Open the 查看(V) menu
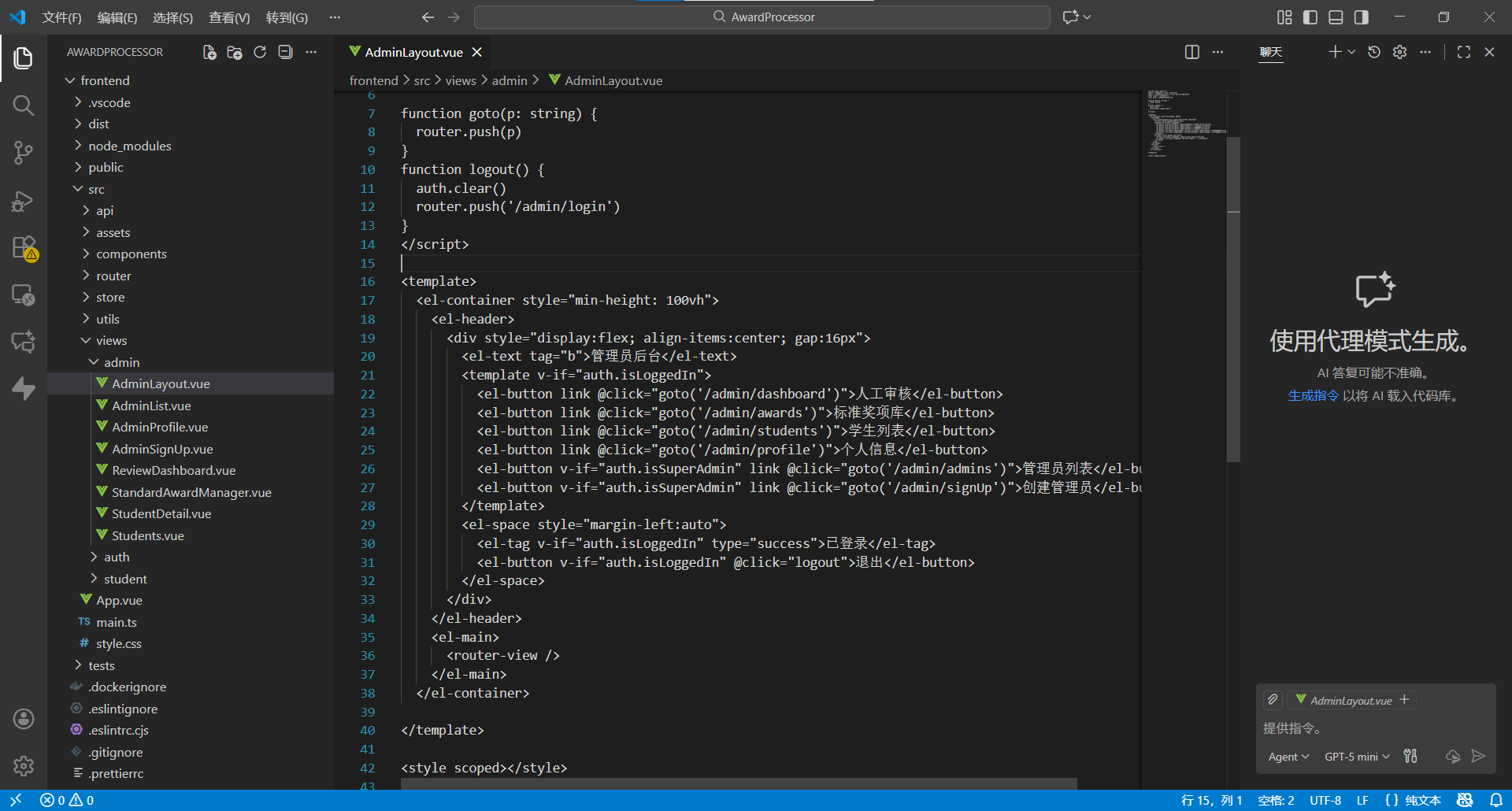The width and height of the screenshot is (1512, 811). 229,17
